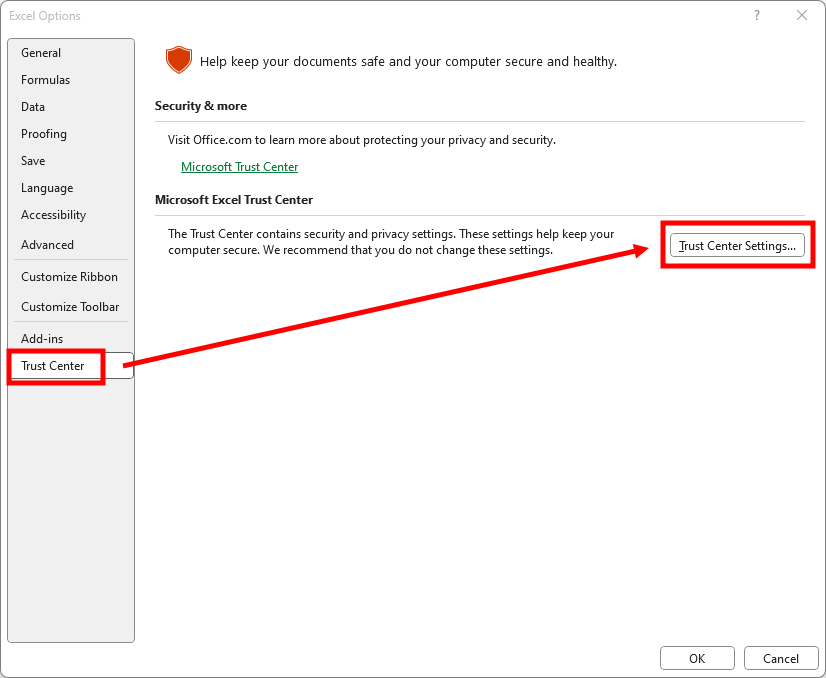Image resolution: width=826 pixels, height=678 pixels.
Task: Open Customize Toolbar options
Action: point(70,307)
